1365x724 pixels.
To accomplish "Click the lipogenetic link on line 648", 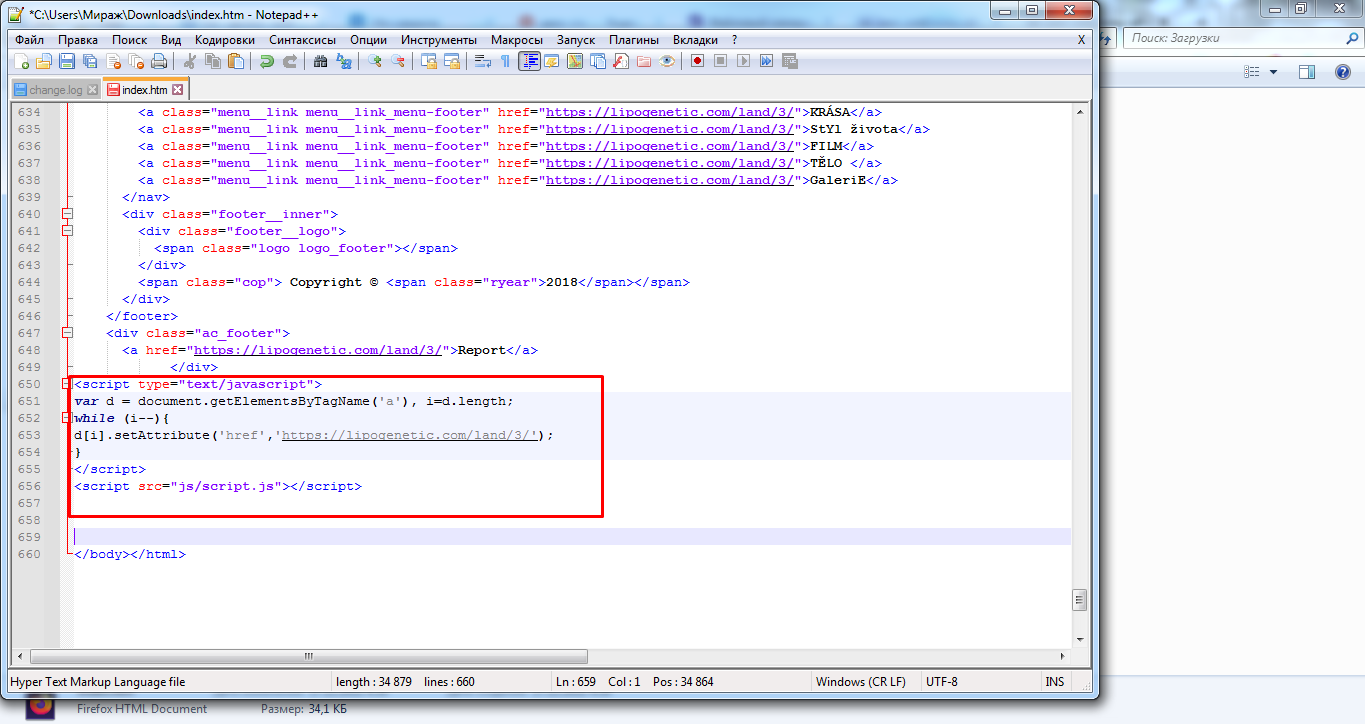I will pyautogui.click(x=317, y=350).
